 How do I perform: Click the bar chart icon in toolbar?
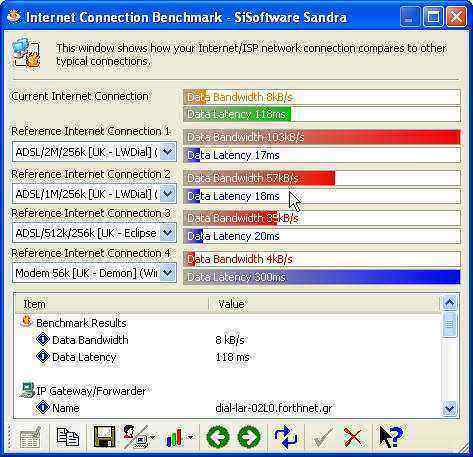coord(174,437)
